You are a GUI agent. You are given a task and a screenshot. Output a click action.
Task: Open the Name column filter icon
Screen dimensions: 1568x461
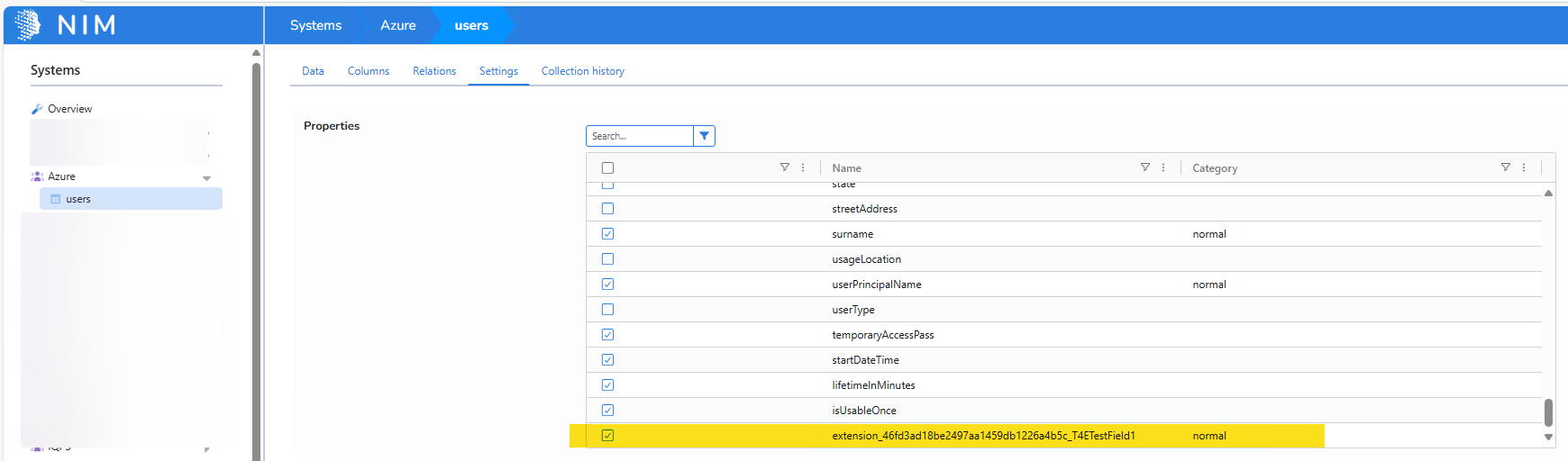(1144, 167)
